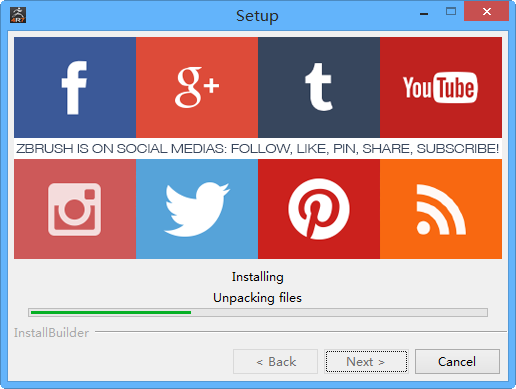This screenshot has height=389, width=516.
Task: Click the ZBrush 4R7 title bar icon
Action: (18, 15)
